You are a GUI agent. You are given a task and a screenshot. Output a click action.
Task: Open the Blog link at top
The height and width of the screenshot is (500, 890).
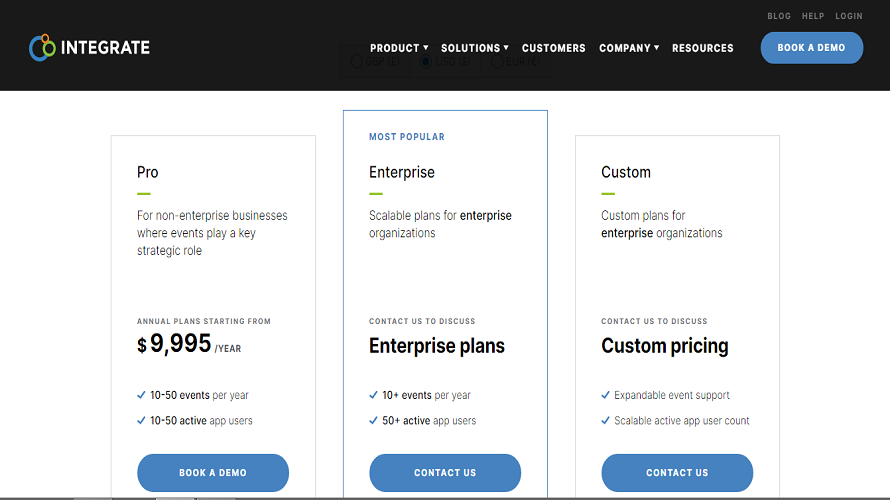[x=779, y=16]
